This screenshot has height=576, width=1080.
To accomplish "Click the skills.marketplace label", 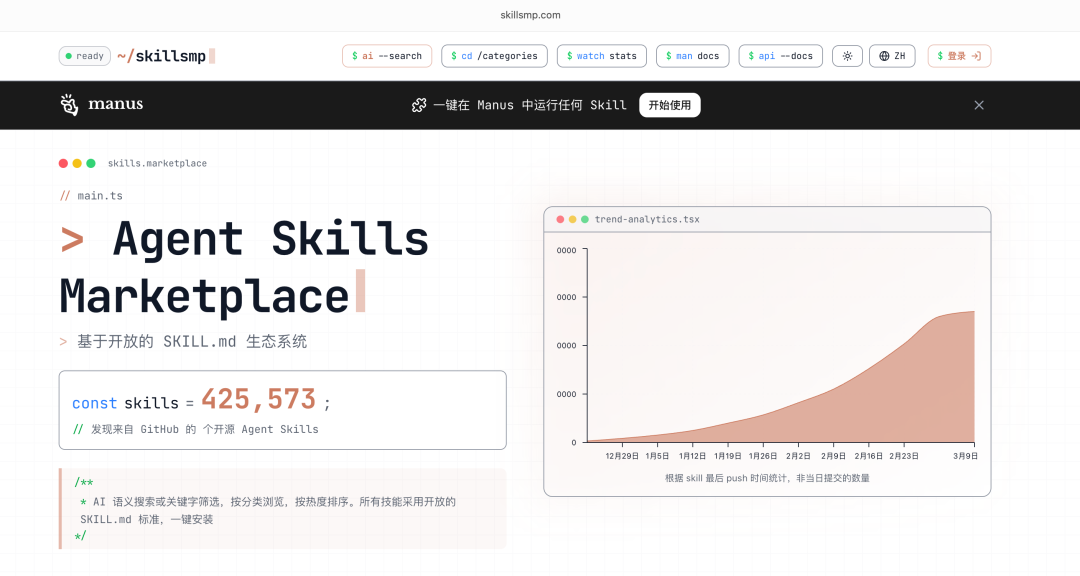I will (157, 163).
